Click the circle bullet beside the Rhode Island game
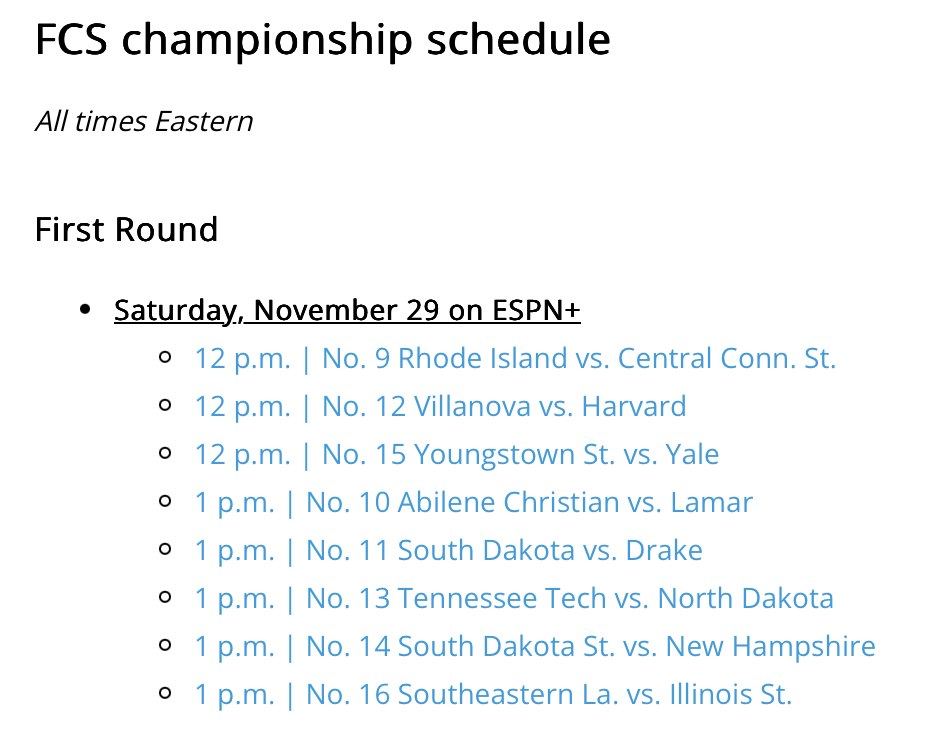Viewport: 938px width, 740px height. click(166, 357)
